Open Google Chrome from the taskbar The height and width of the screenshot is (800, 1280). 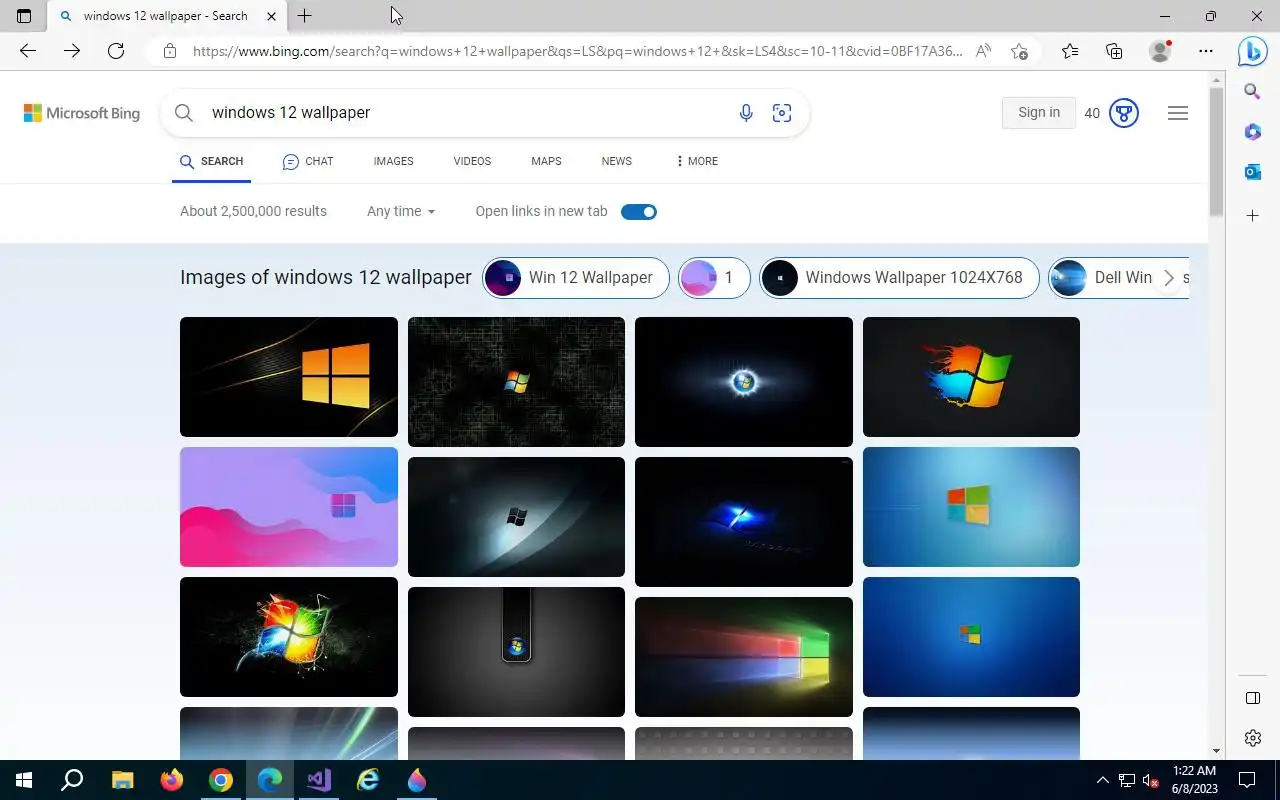(x=221, y=780)
